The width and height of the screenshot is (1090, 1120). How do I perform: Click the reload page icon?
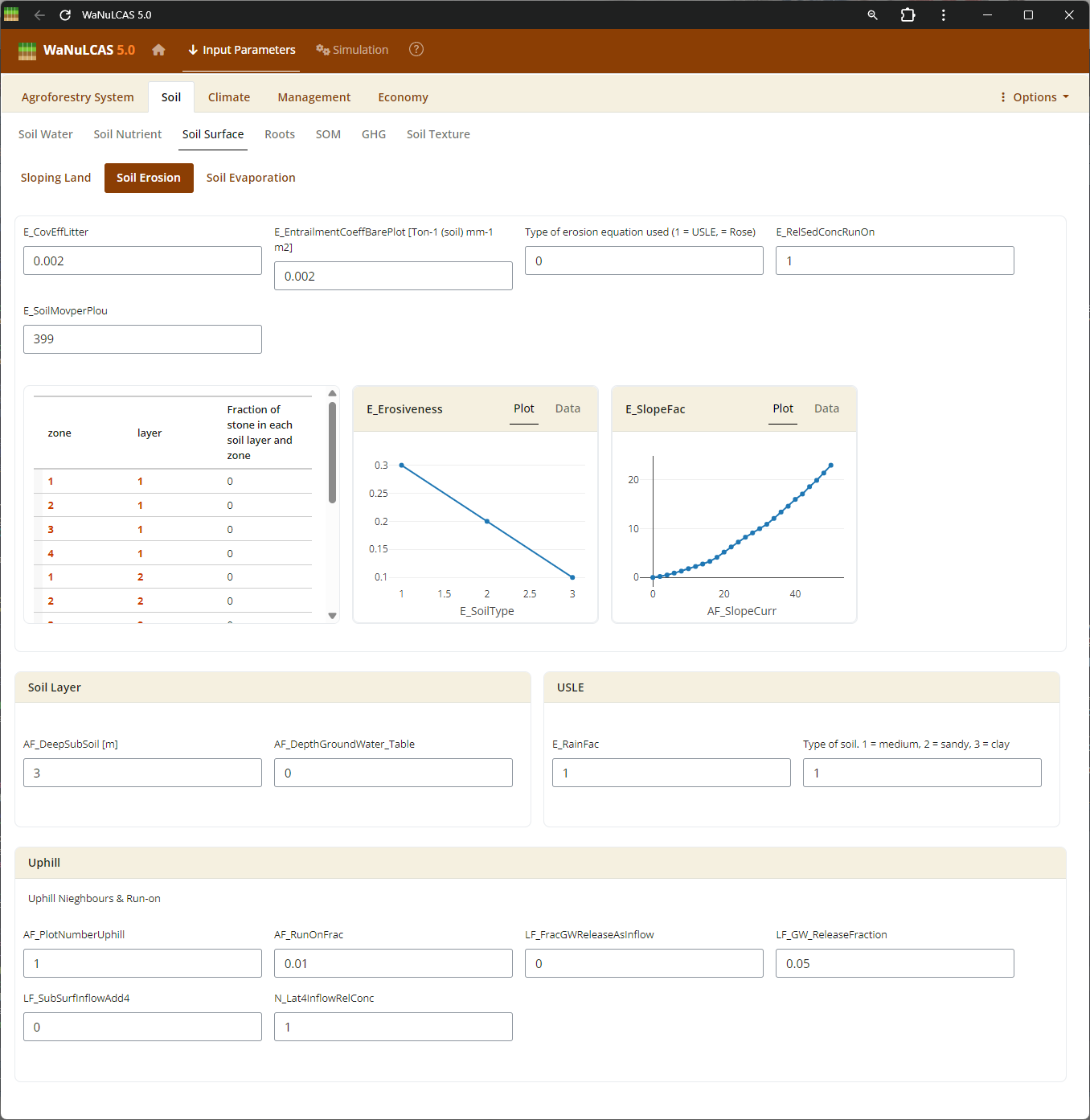(65, 15)
